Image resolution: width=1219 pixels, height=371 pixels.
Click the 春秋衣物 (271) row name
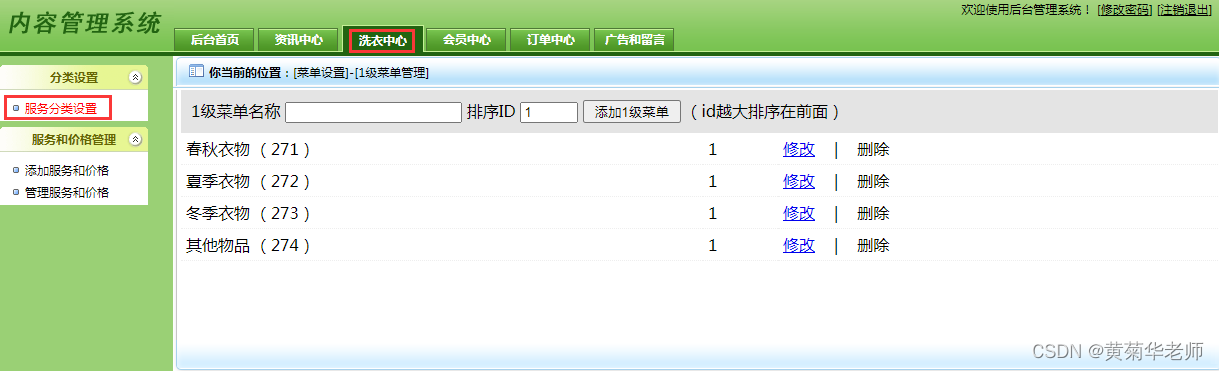[249, 150]
